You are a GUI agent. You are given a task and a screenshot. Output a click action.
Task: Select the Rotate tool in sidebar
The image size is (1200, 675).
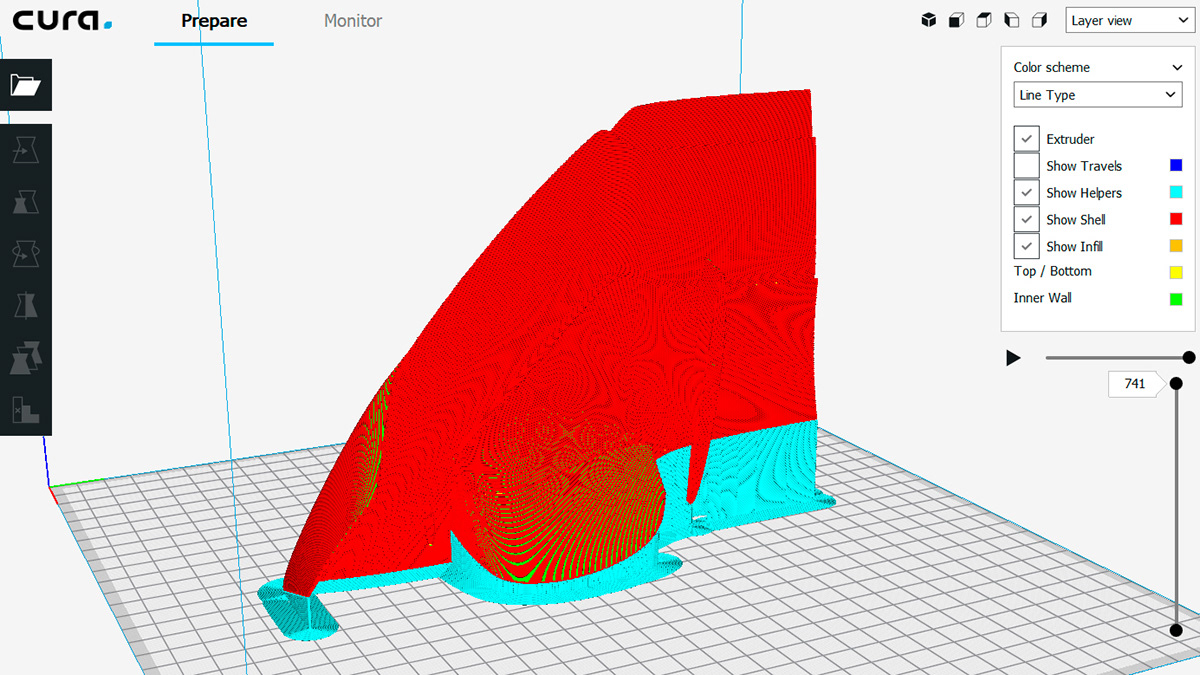click(x=25, y=254)
